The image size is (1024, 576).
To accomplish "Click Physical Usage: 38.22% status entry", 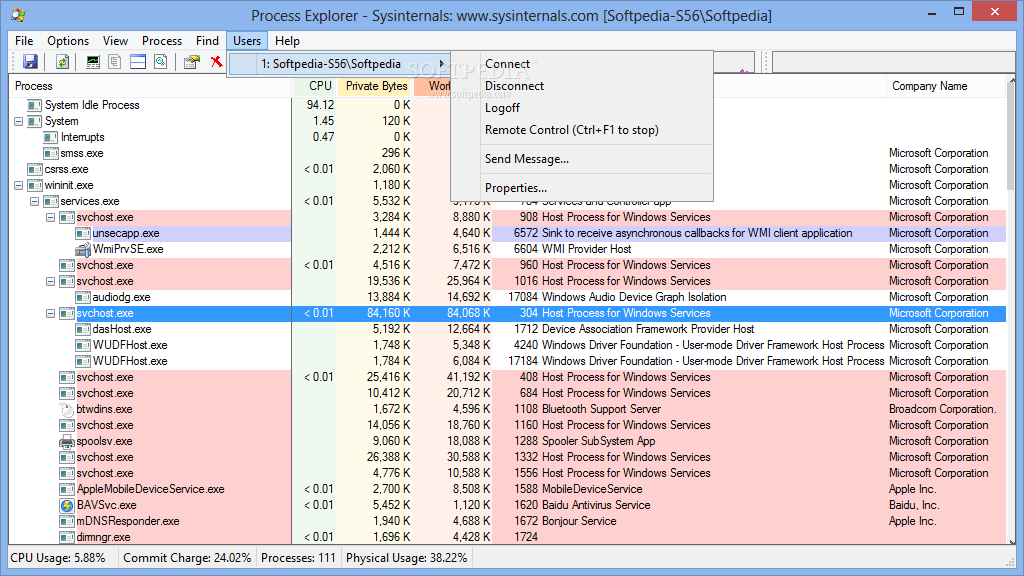I will [406, 558].
